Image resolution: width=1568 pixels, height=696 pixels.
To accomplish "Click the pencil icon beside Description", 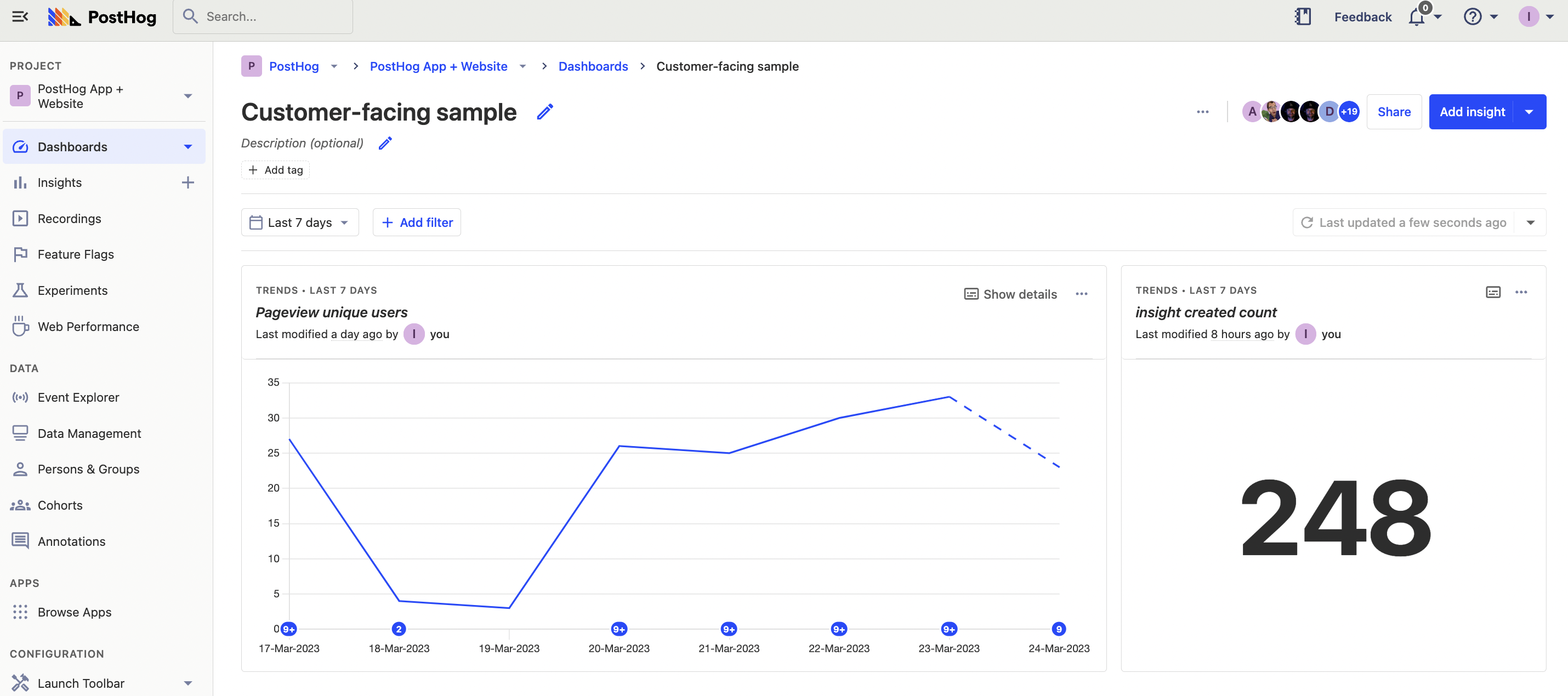I will (385, 143).
